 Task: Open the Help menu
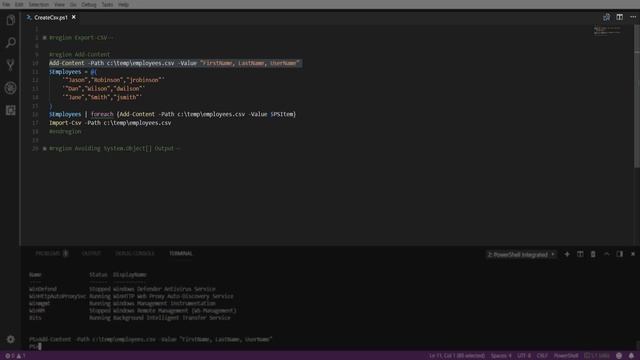[x=124, y=4]
